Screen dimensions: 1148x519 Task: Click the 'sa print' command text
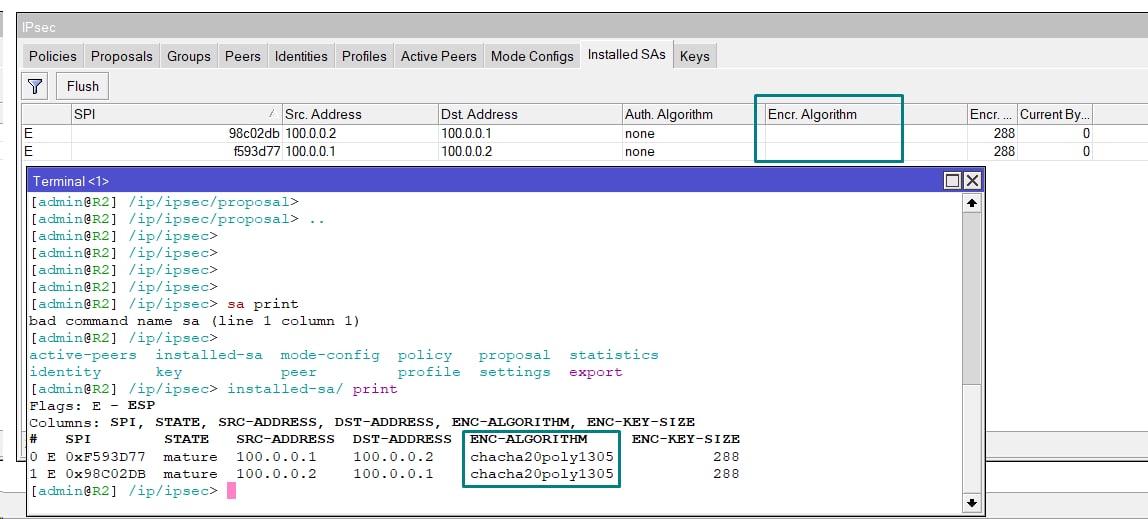click(x=263, y=304)
